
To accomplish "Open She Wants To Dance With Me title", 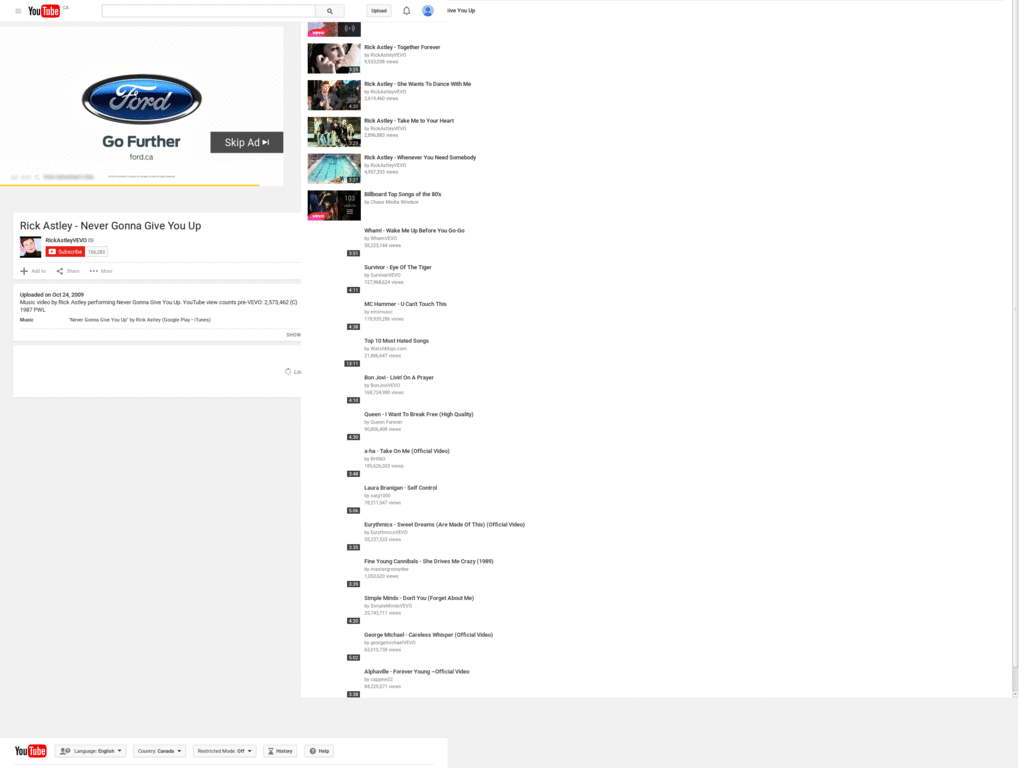I will pyautogui.click(x=417, y=84).
